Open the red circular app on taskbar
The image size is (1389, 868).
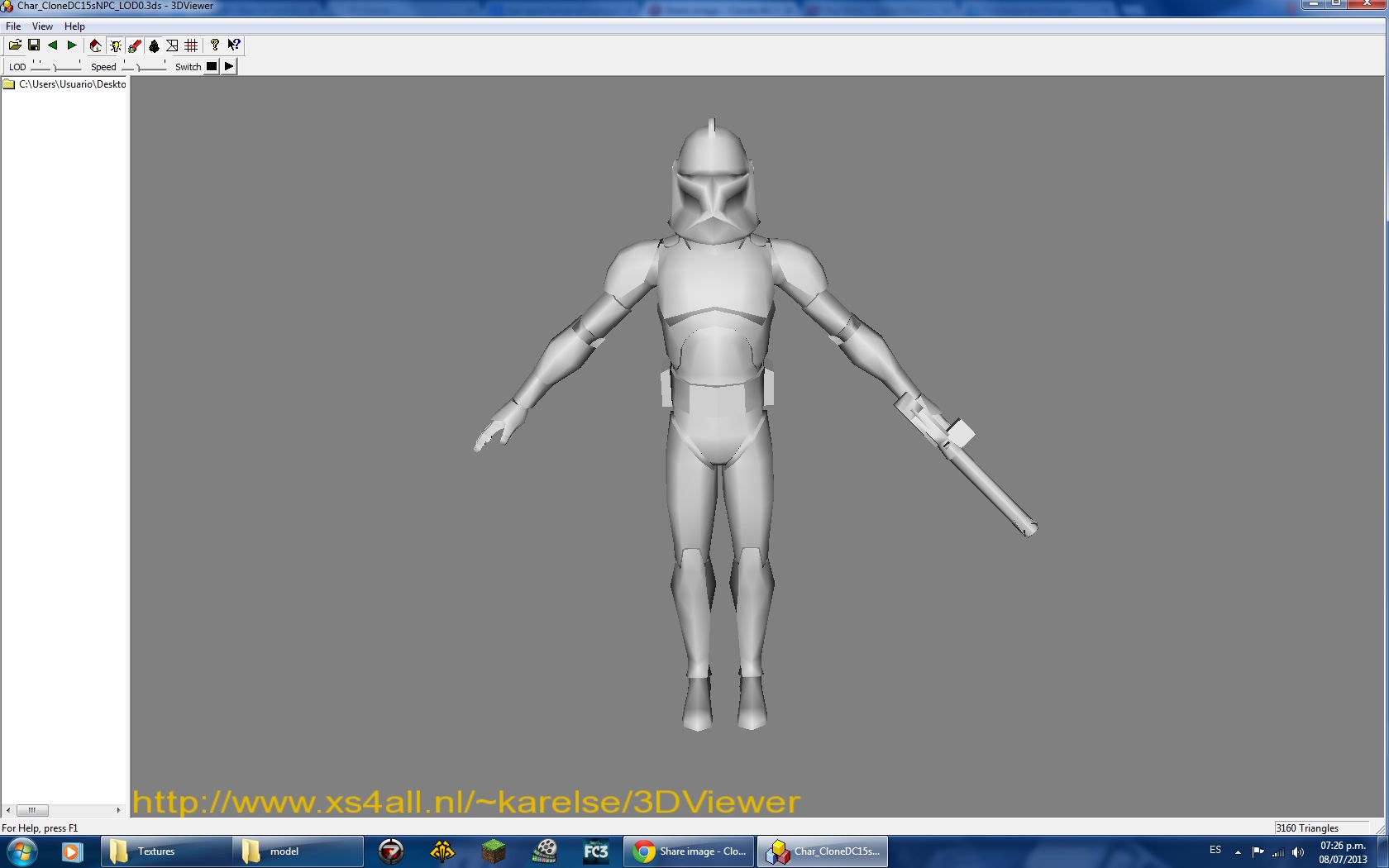(391, 851)
